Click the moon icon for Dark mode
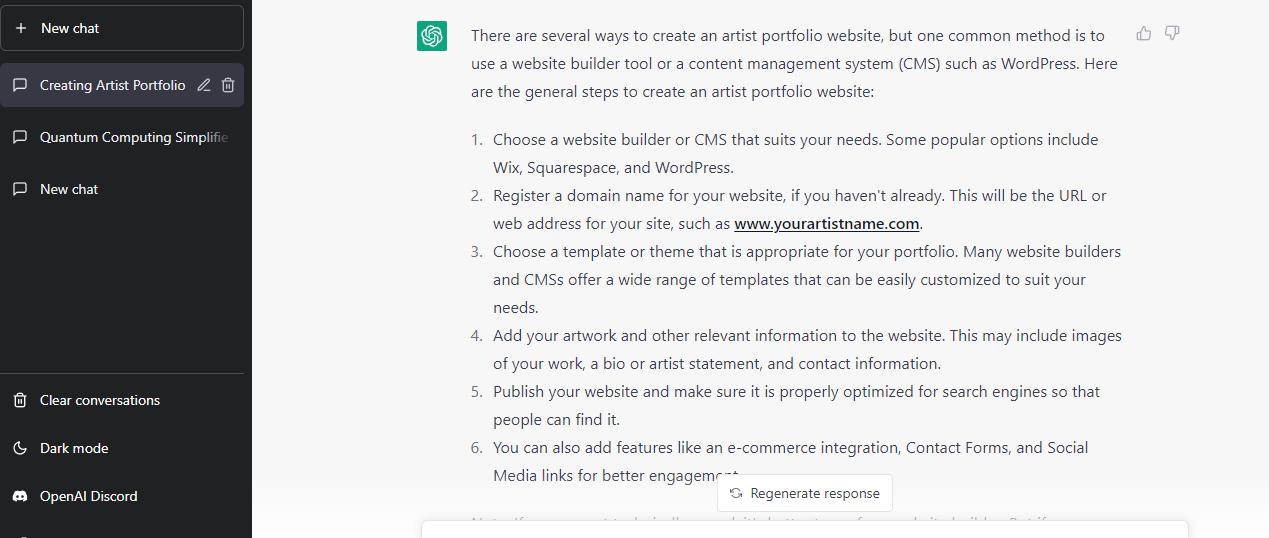The height and width of the screenshot is (538, 1269). (x=20, y=448)
